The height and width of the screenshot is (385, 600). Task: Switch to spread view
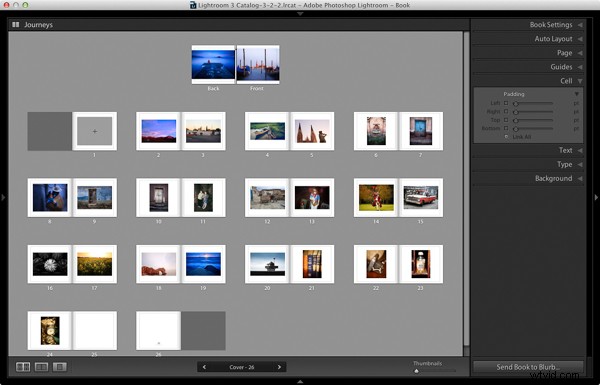(x=41, y=367)
